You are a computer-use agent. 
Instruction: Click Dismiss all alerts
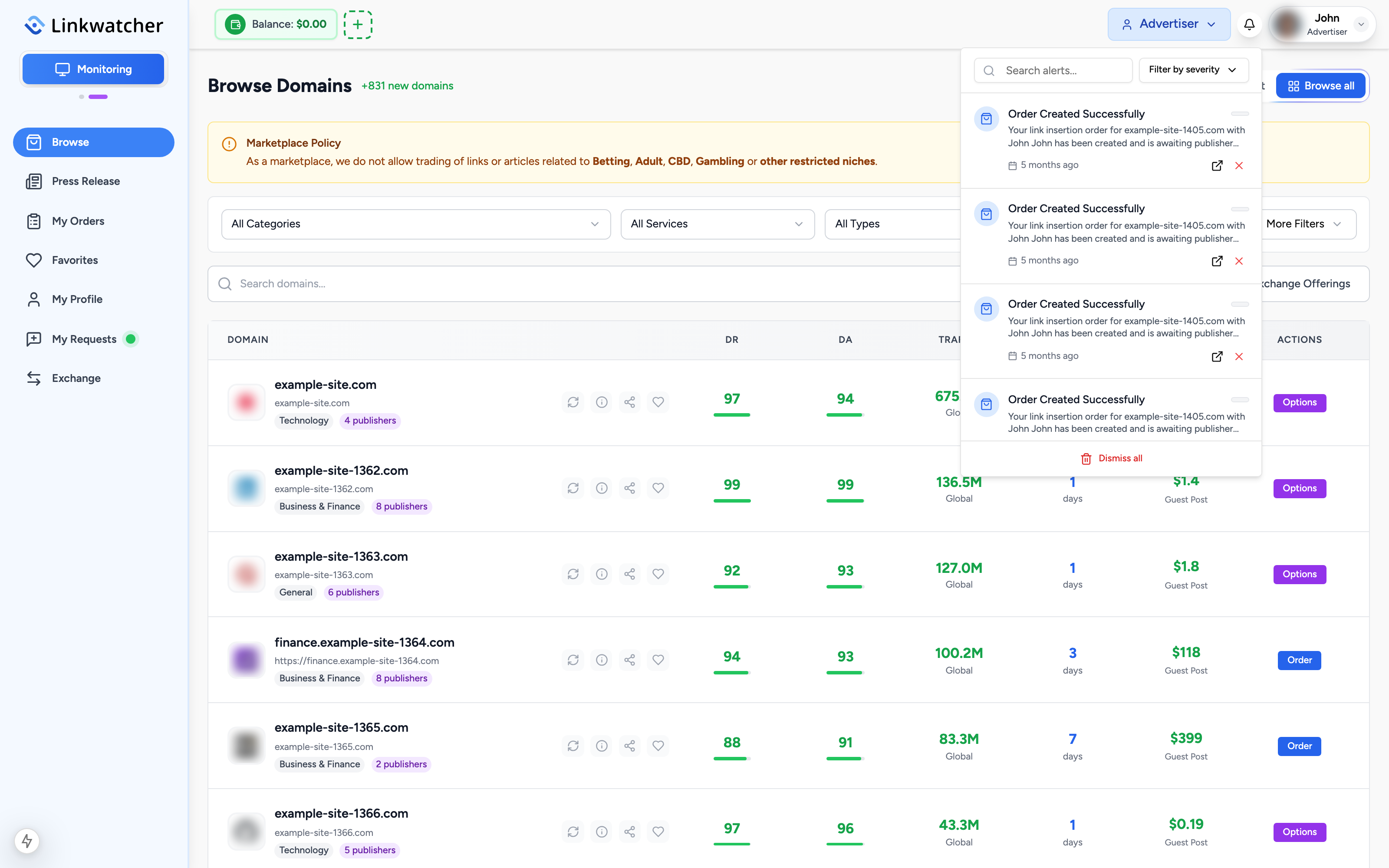pos(1111,458)
